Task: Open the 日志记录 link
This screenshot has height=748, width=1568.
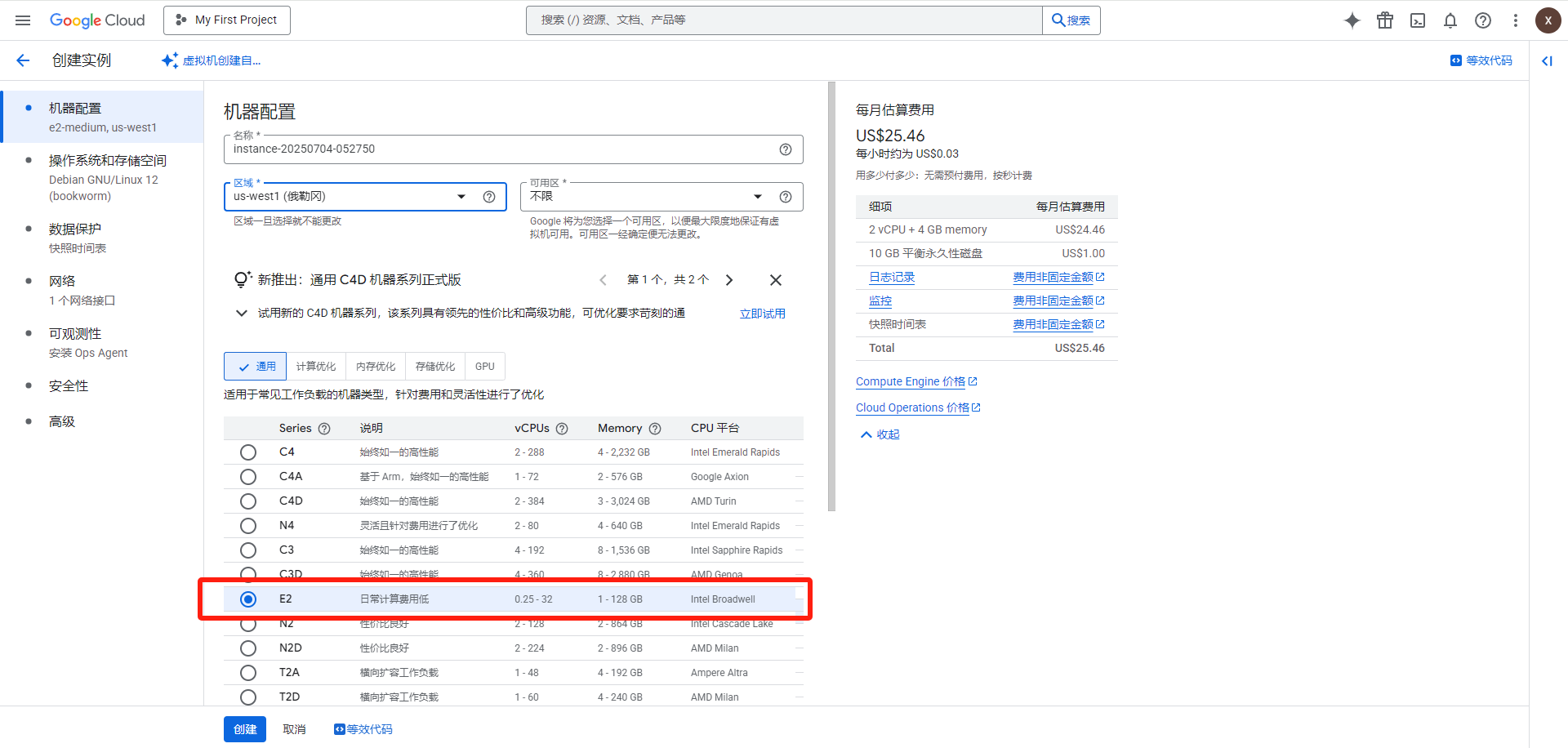Action: pos(892,278)
